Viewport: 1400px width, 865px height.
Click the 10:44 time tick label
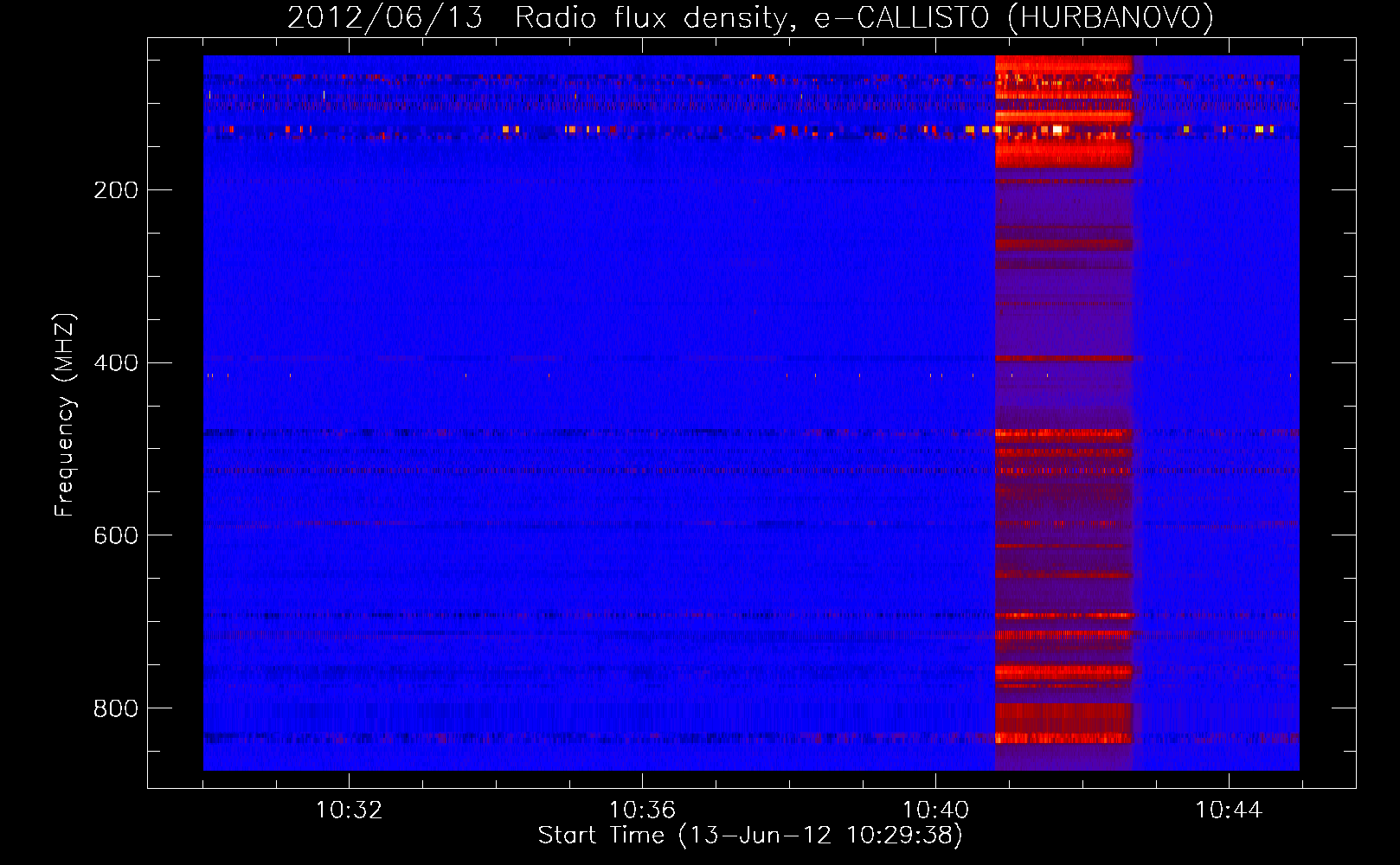[1229, 811]
